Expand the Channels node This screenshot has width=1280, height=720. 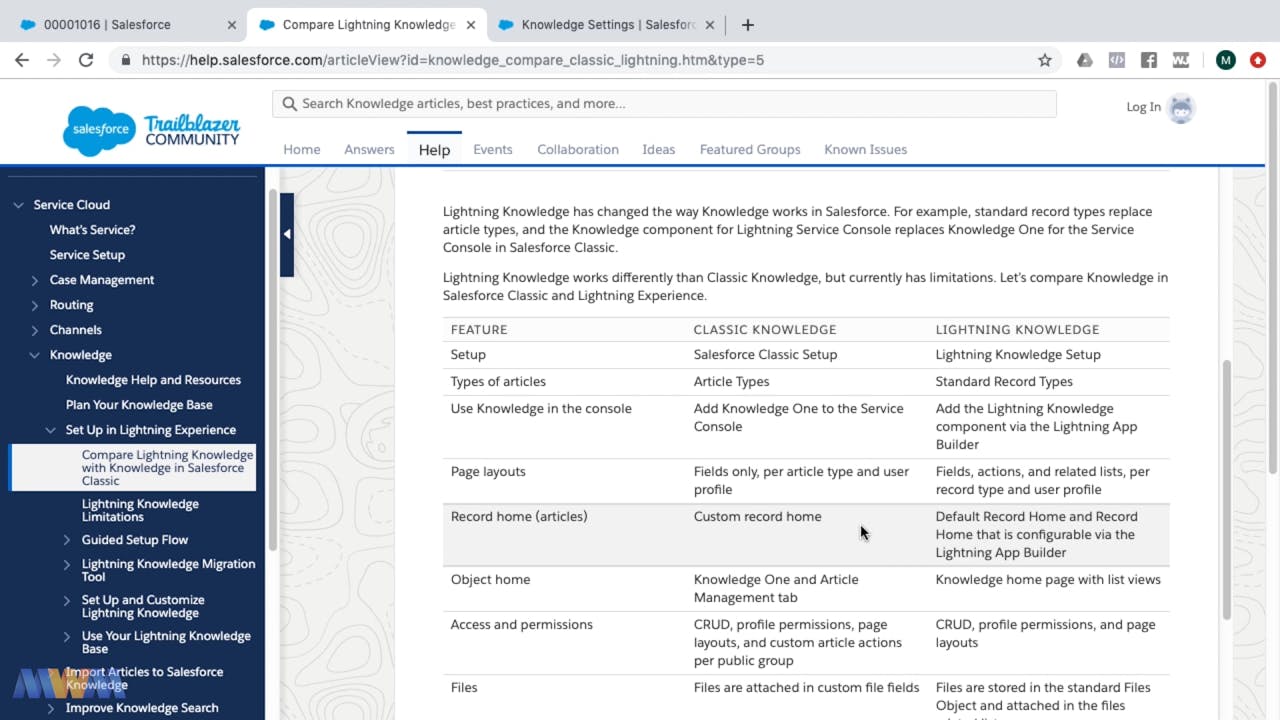click(35, 330)
